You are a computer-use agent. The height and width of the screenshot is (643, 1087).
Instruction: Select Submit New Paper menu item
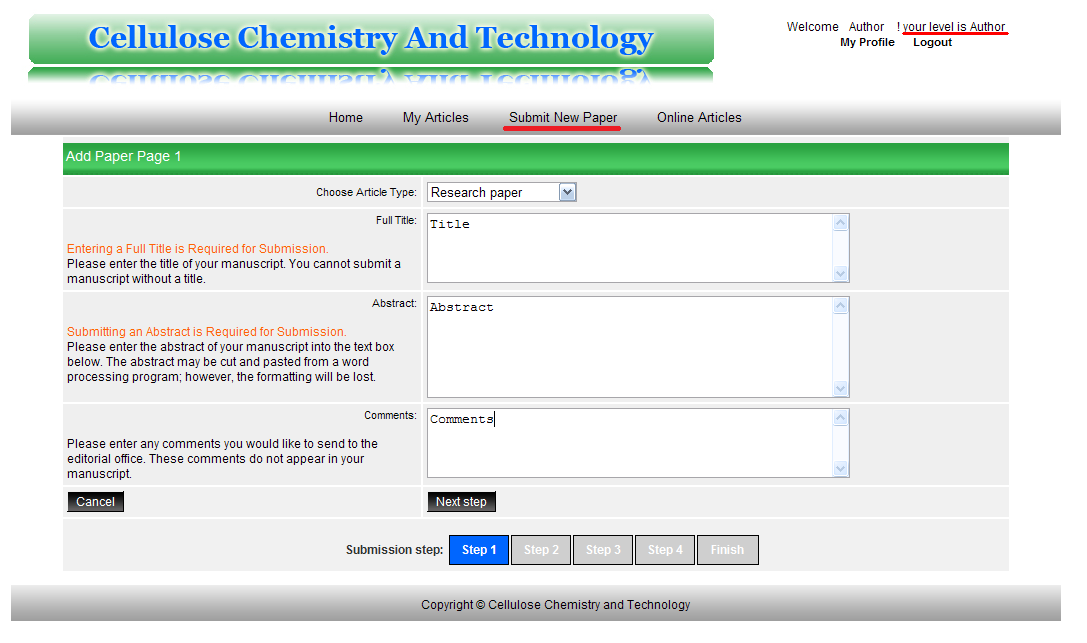point(562,118)
